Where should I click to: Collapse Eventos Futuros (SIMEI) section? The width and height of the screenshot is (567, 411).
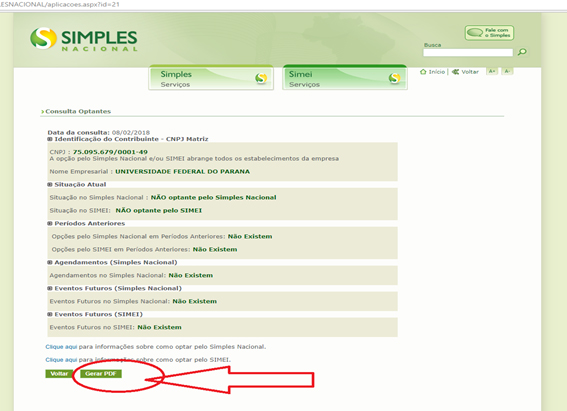click(x=50, y=314)
